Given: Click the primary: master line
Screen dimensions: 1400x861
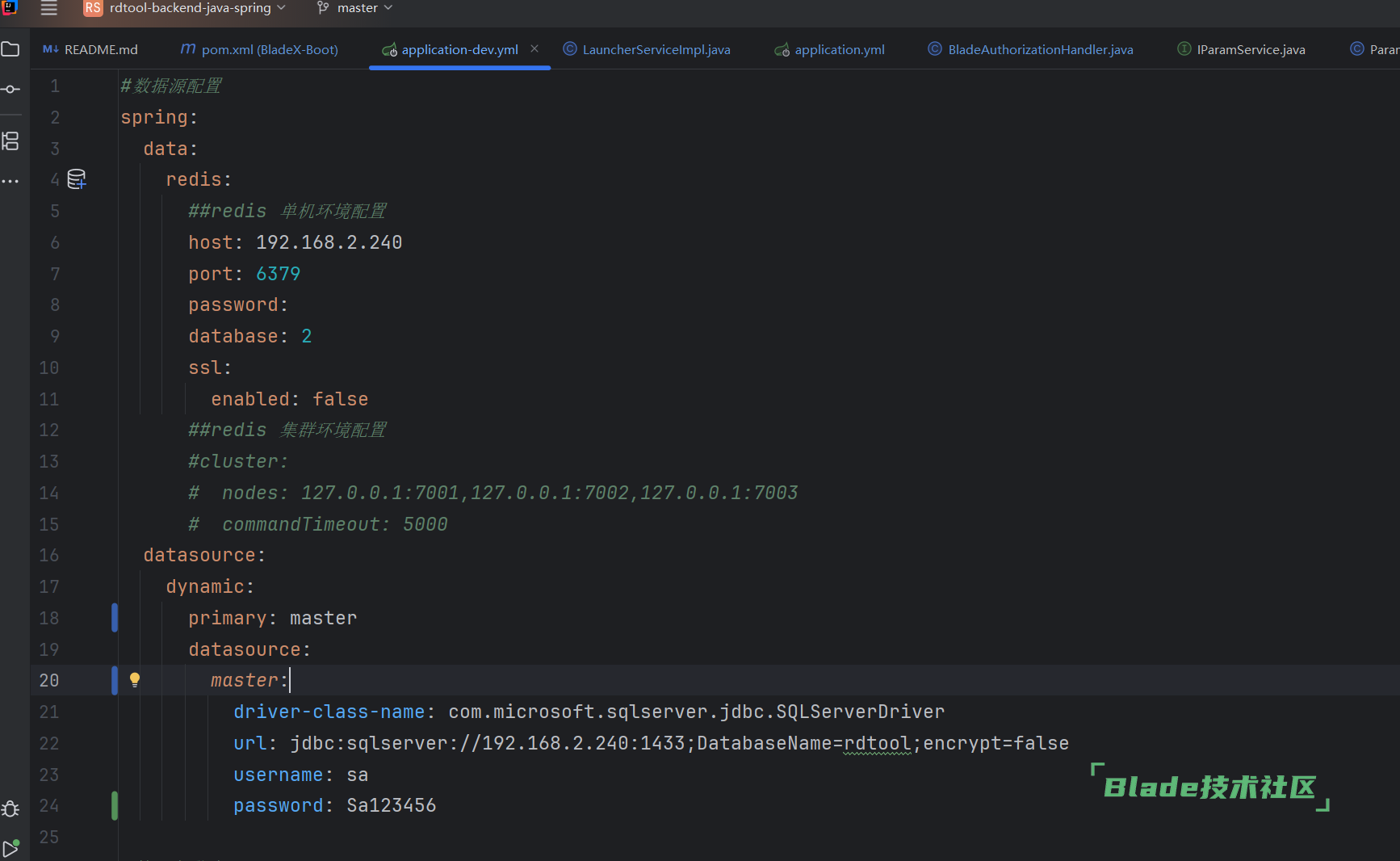Looking at the screenshot, I should [x=273, y=618].
